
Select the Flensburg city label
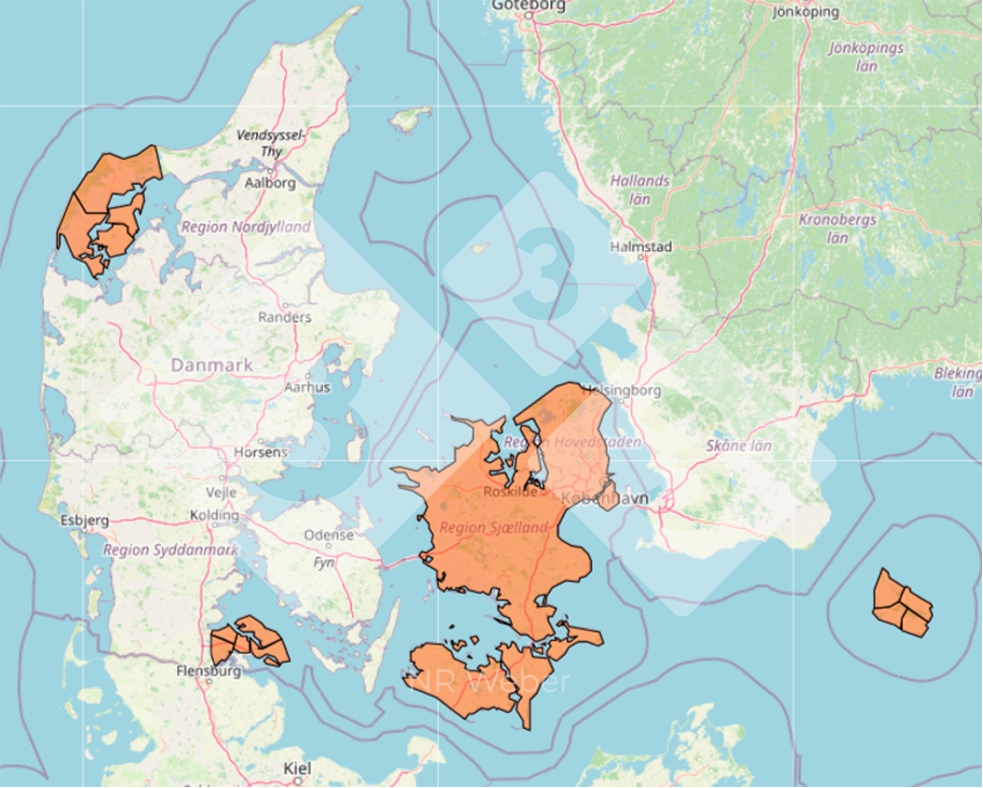(209, 671)
